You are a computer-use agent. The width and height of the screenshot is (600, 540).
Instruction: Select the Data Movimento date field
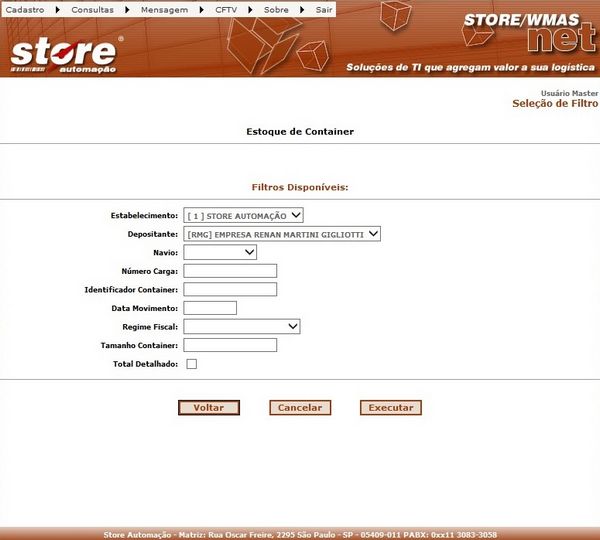[210, 308]
